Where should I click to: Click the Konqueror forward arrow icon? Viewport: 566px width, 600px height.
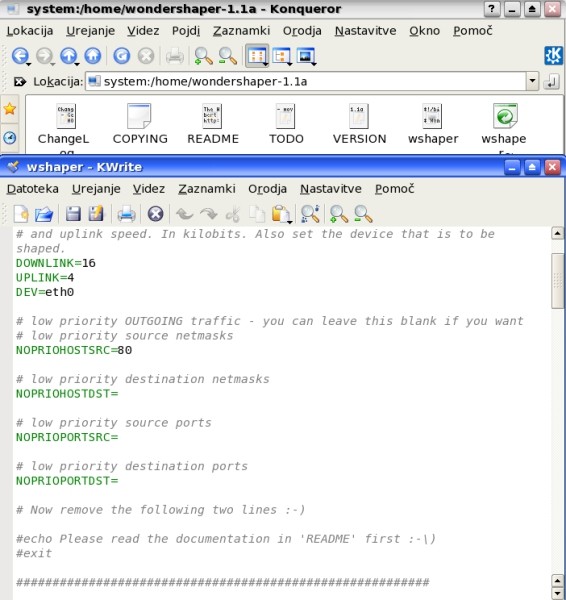tap(44, 56)
